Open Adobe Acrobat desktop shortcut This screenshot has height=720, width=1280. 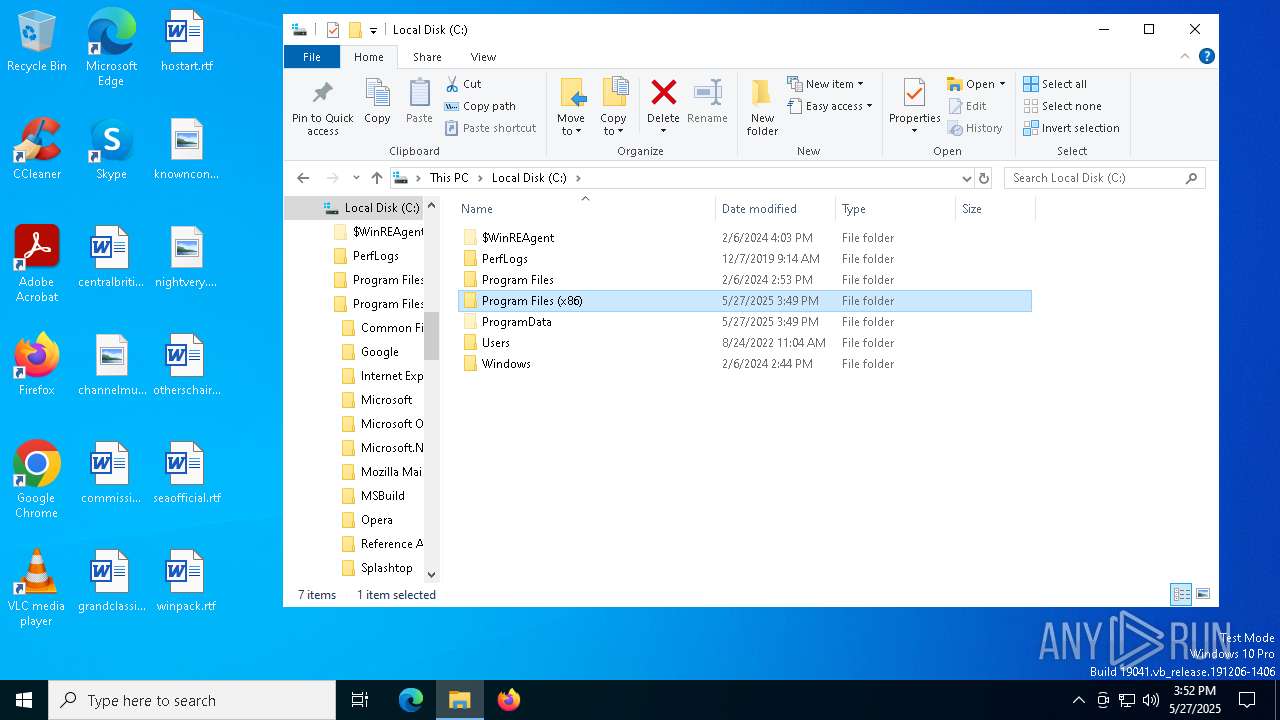coord(37,264)
